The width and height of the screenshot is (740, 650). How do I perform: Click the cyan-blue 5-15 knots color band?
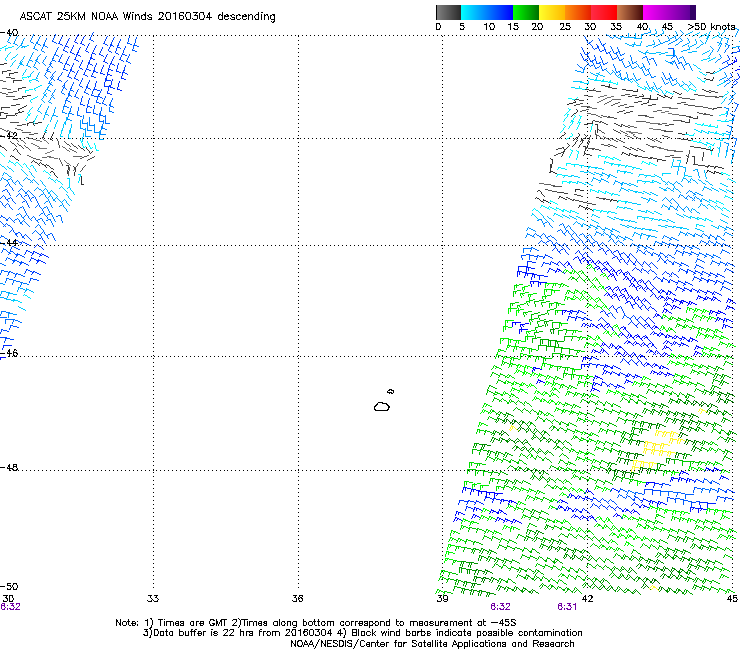point(487,13)
